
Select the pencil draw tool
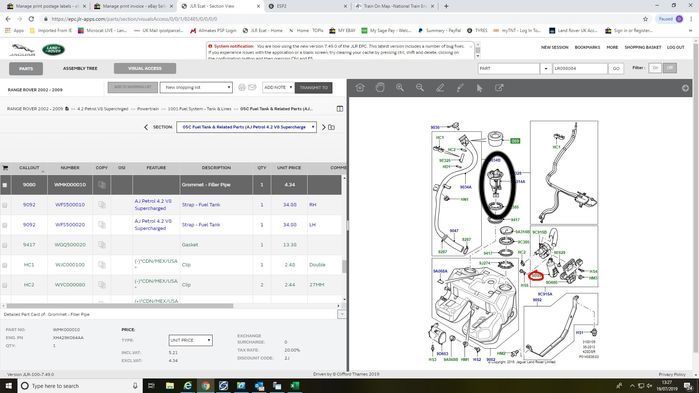[440, 88]
